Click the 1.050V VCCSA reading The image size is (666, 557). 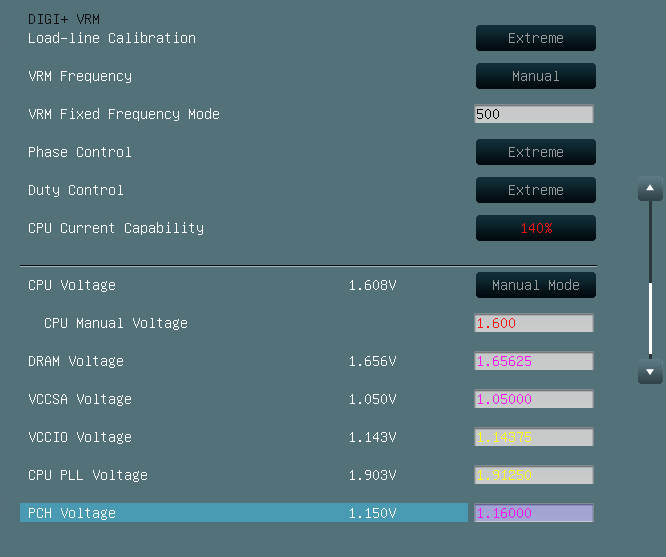pyautogui.click(x=373, y=399)
